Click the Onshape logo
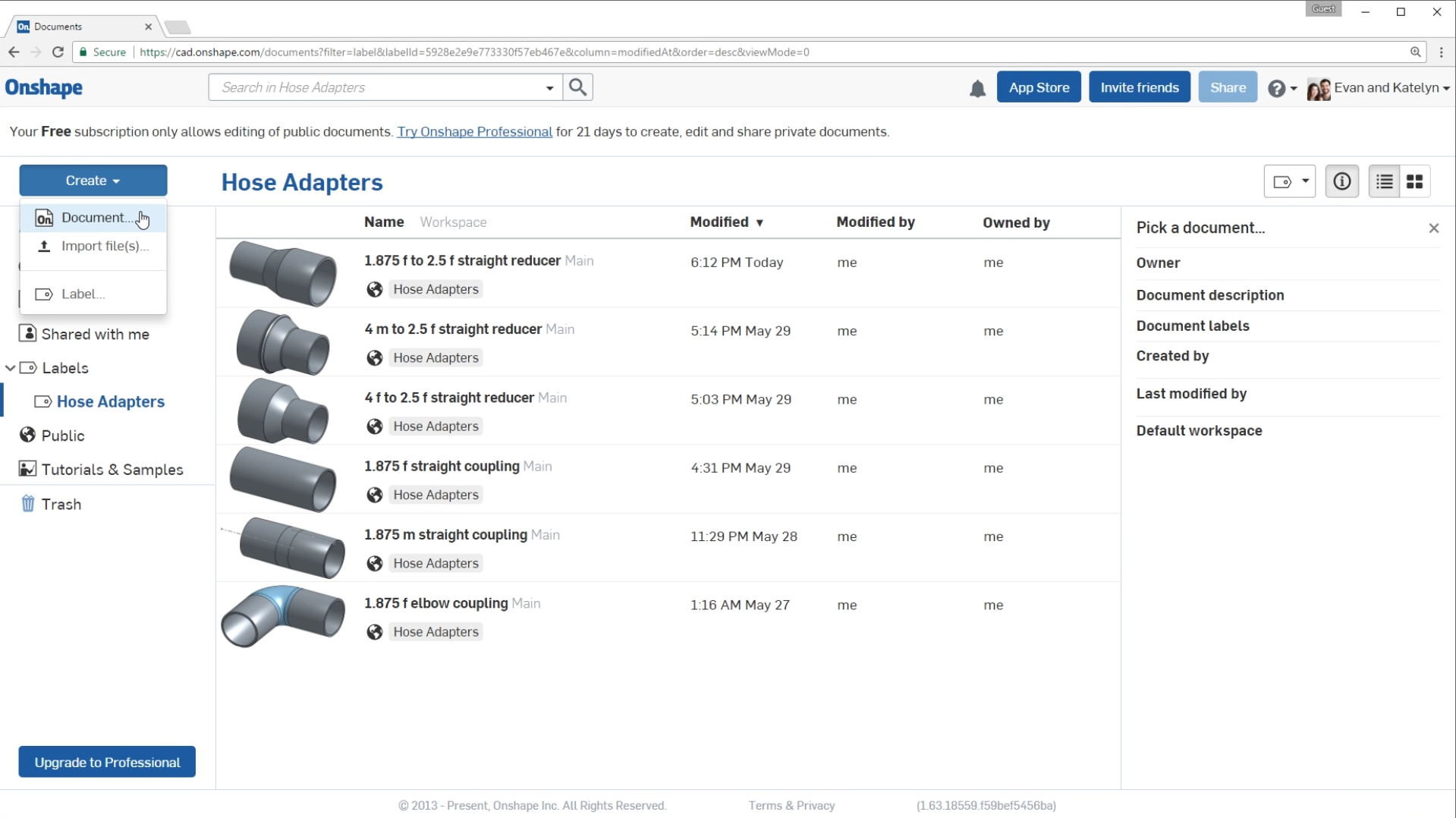 coord(44,88)
